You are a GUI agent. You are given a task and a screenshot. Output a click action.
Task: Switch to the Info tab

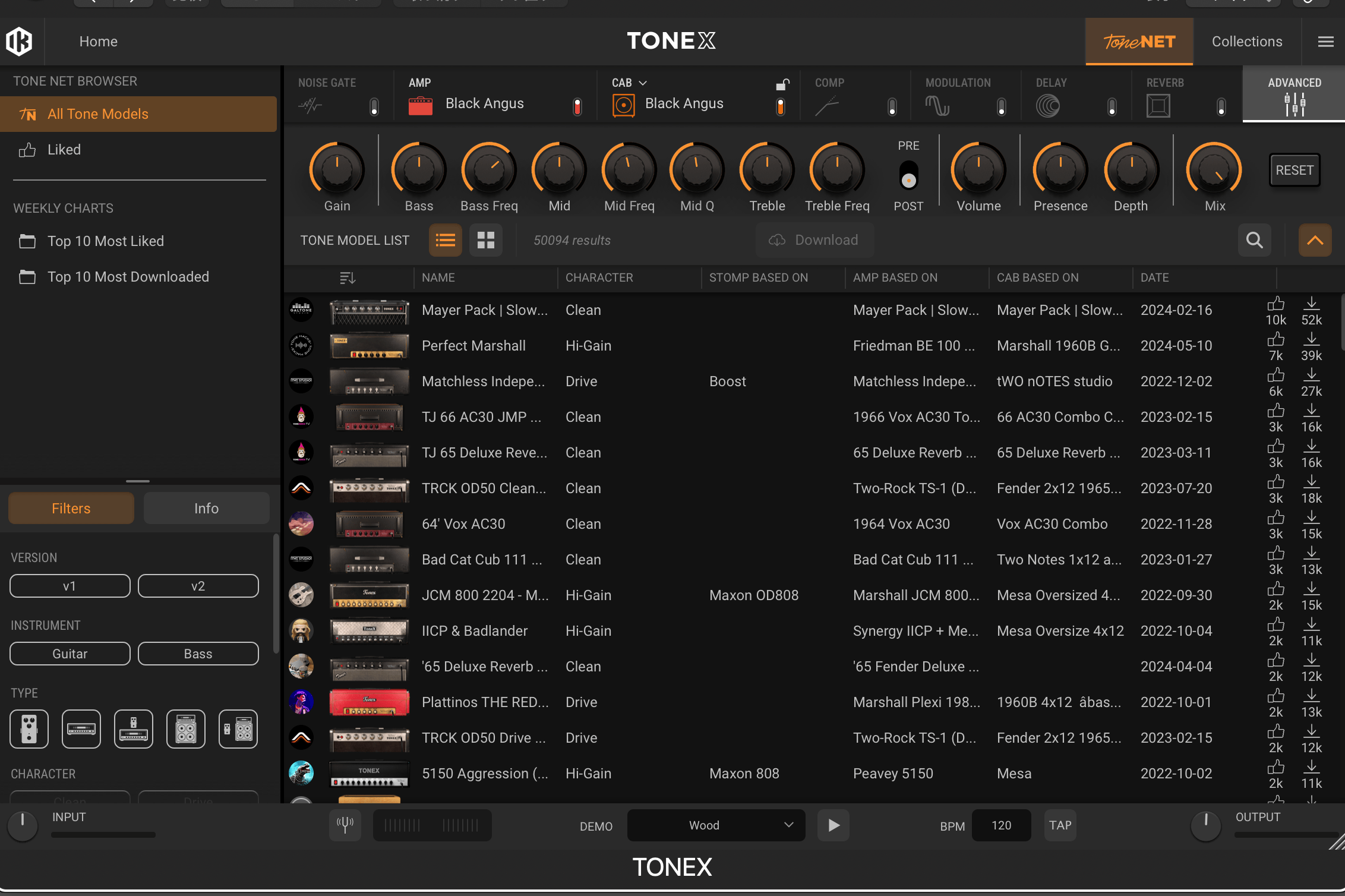coord(206,508)
